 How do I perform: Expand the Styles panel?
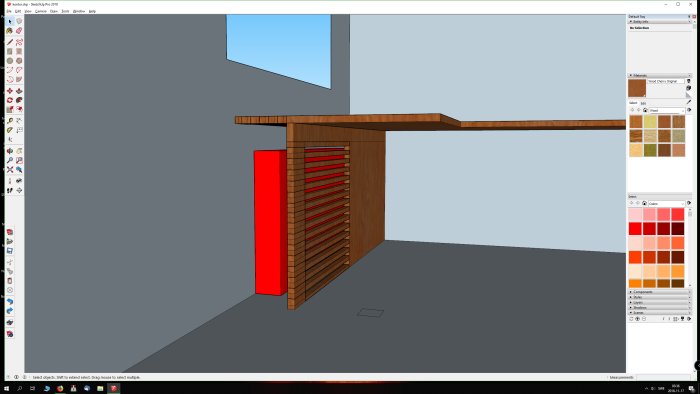660,297
